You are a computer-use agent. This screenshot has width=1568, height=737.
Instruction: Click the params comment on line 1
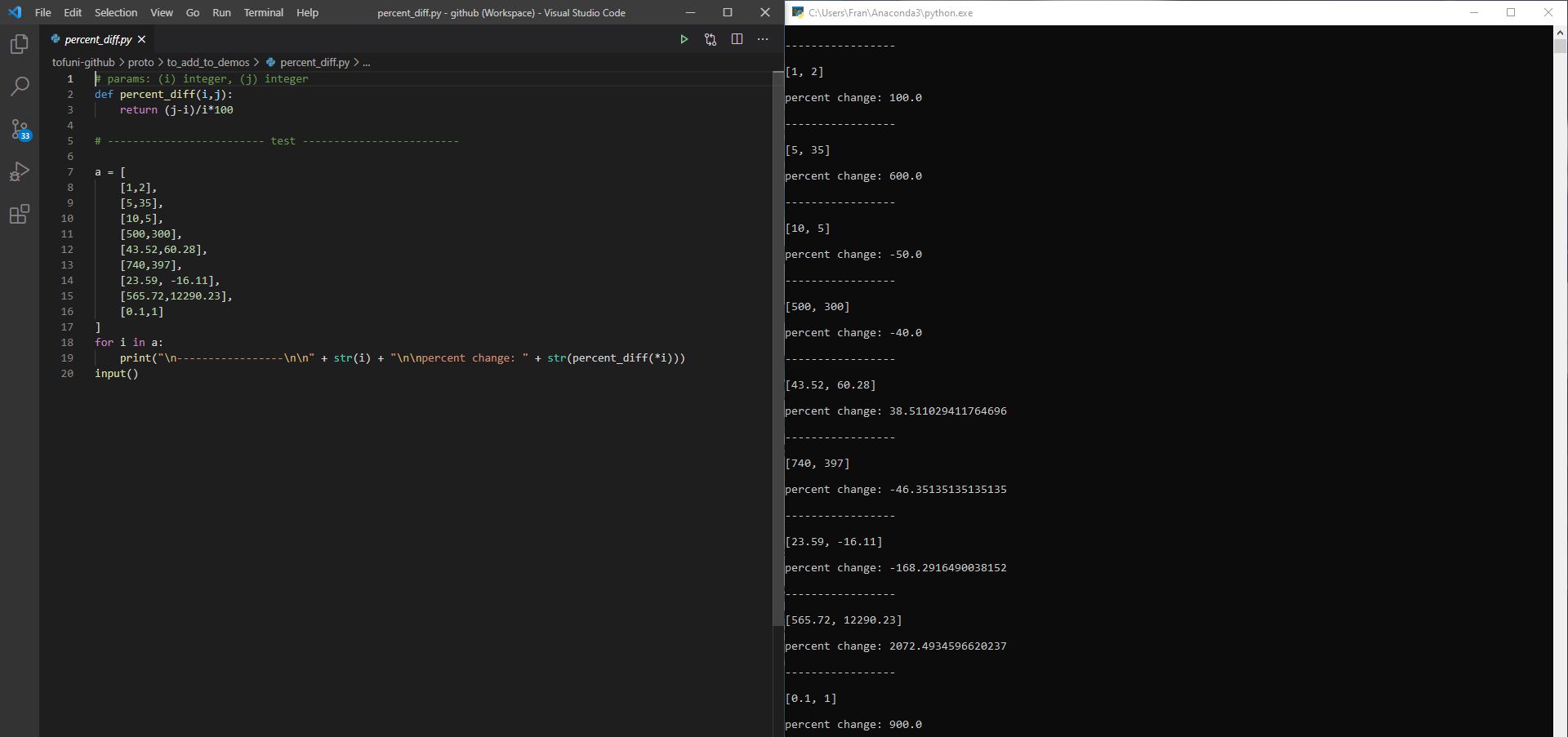point(202,79)
